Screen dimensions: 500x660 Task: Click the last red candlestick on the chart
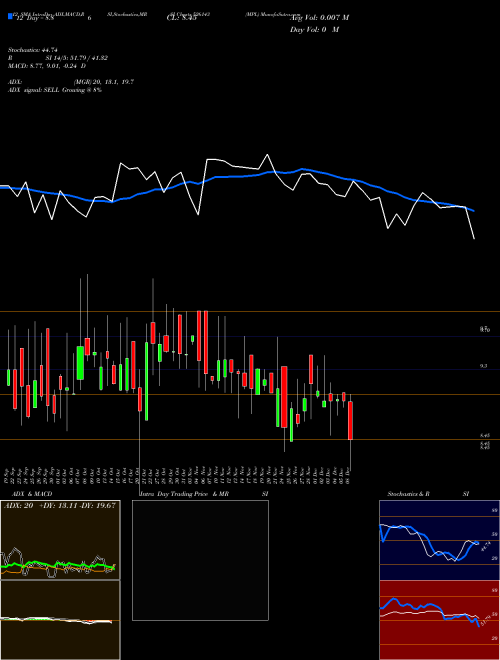click(350, 420)
